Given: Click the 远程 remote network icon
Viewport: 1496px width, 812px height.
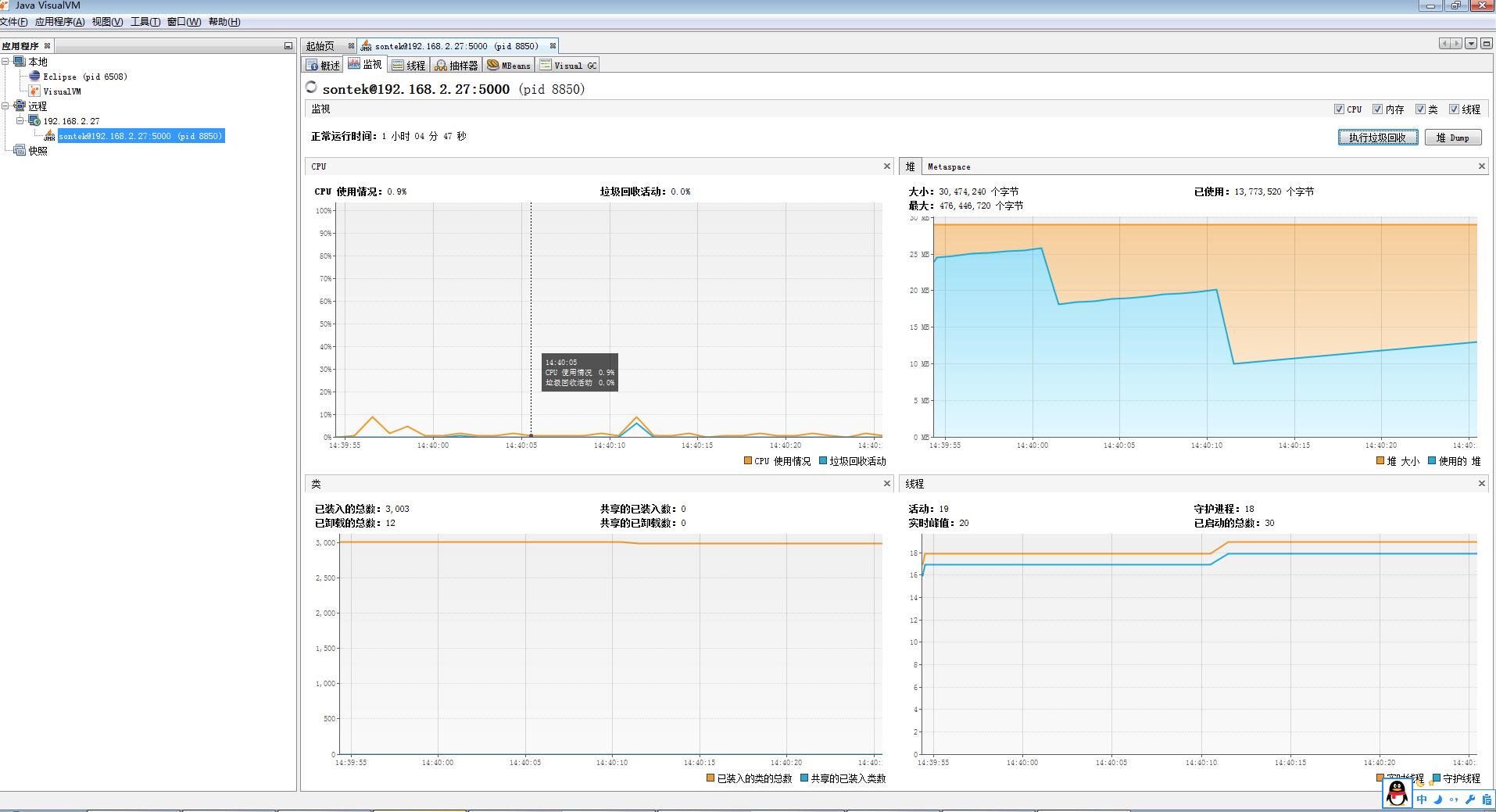Looking at the screenshot, I should pos(20,106).
